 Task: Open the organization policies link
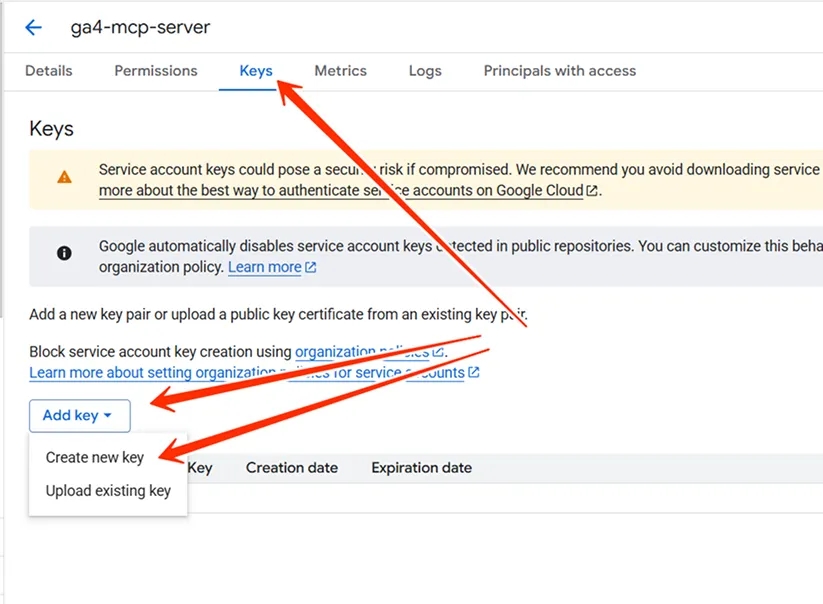pos(362,352)
